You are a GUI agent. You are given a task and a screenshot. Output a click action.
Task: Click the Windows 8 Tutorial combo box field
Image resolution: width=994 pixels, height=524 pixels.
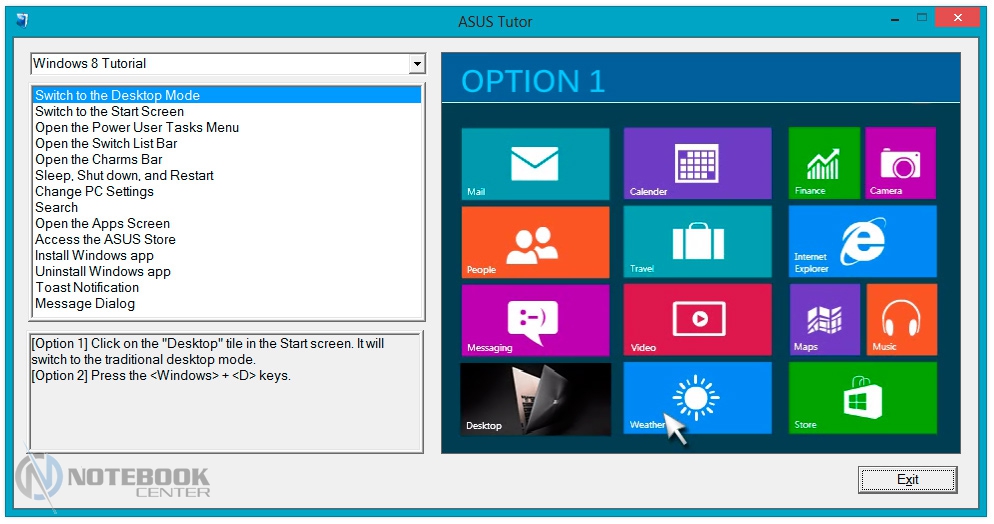point(220,64)
